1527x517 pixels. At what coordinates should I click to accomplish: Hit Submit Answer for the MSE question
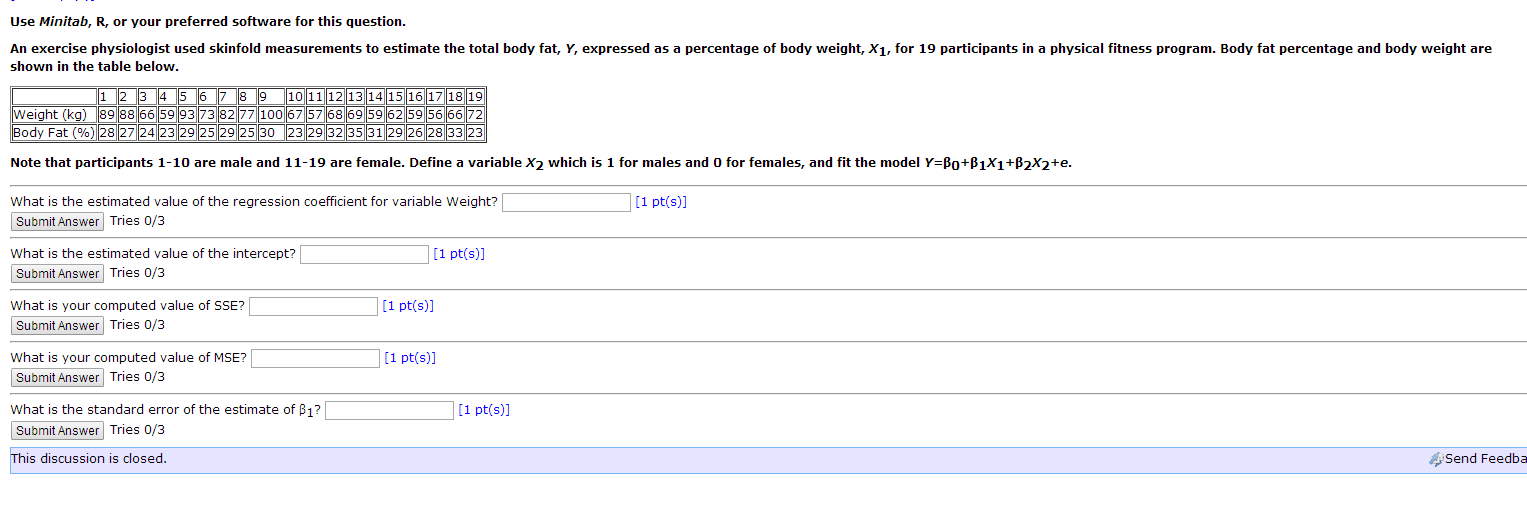(57, 378)
